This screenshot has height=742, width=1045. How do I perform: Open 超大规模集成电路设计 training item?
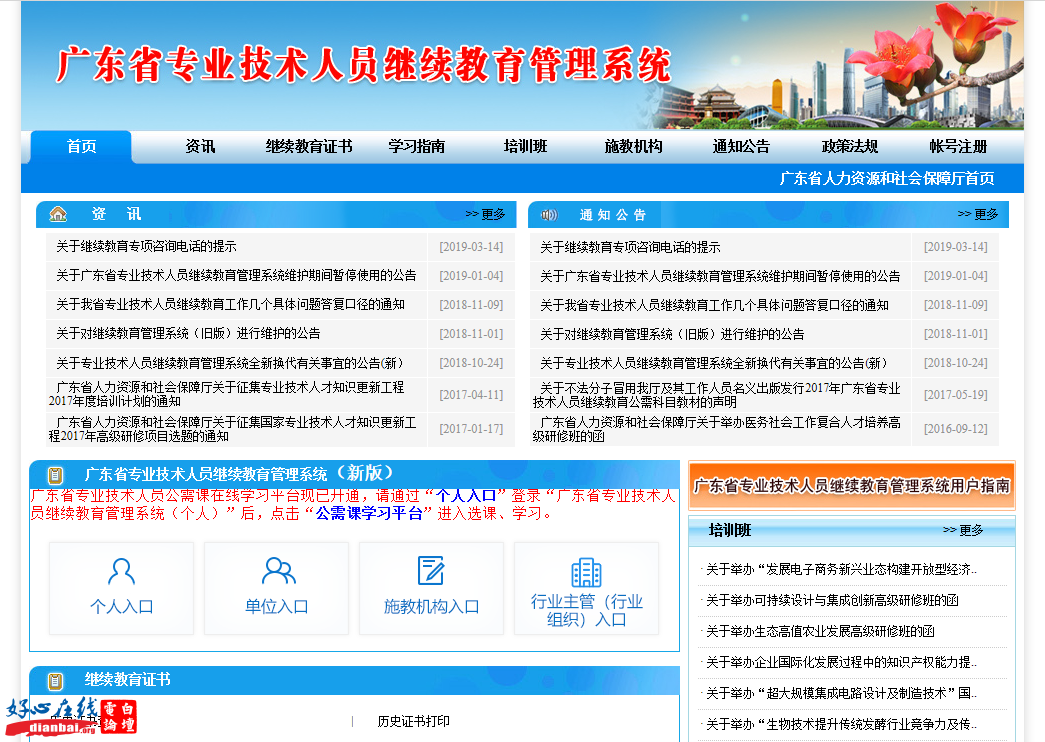pyautogui.click(x=841, y=693)
